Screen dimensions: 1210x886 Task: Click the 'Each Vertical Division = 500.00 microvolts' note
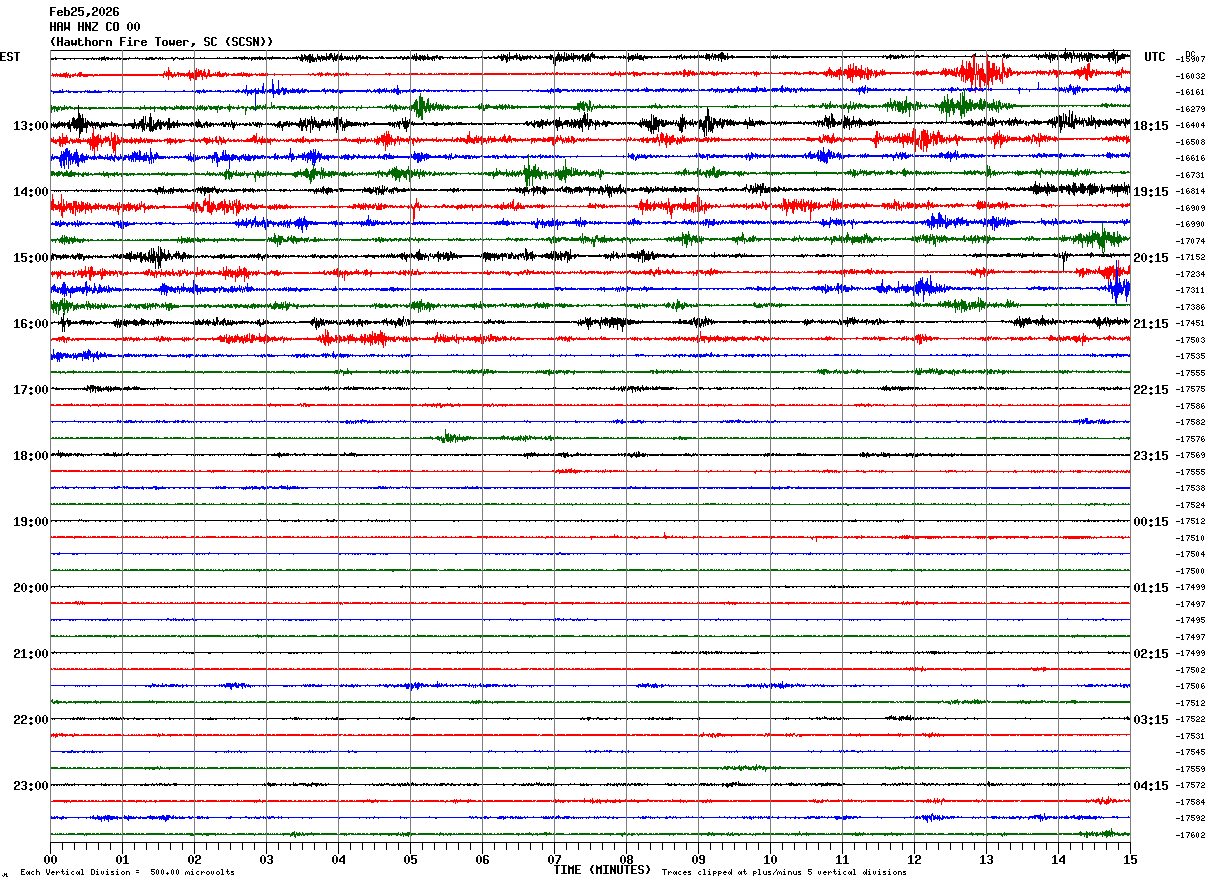point(127,873)
